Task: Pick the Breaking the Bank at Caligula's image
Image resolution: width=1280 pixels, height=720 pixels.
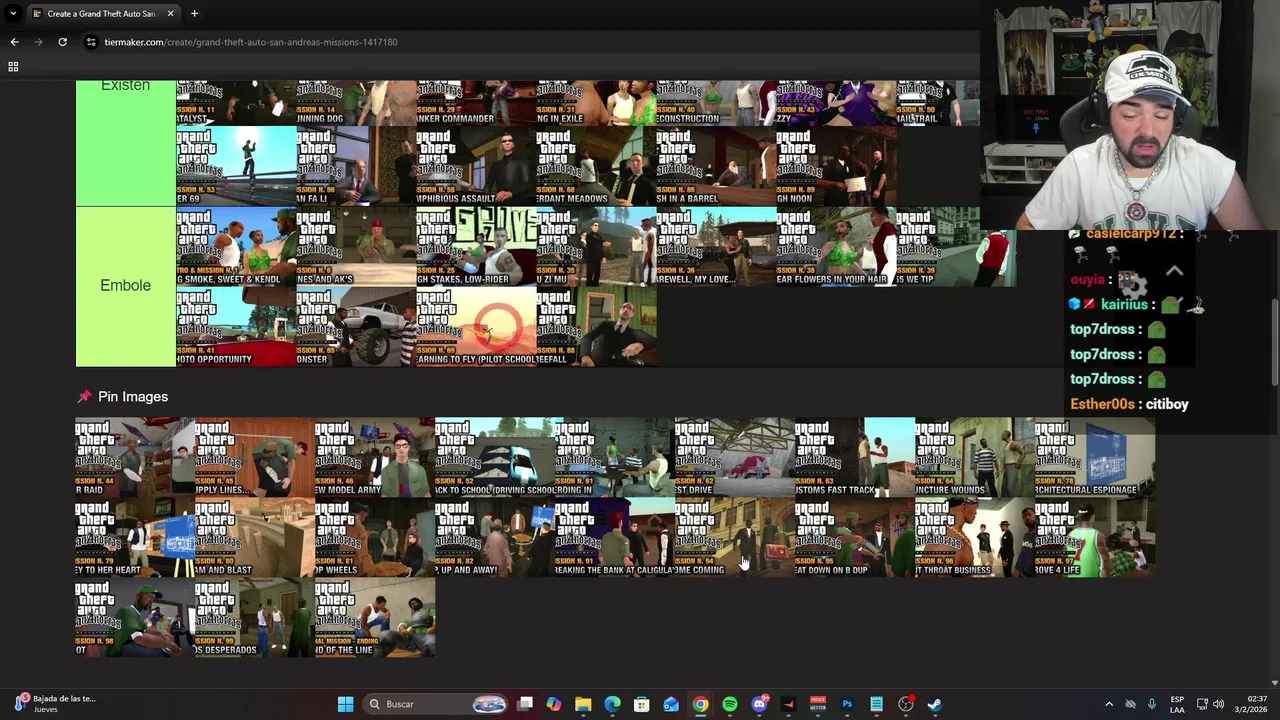Action: pos(615,537)
